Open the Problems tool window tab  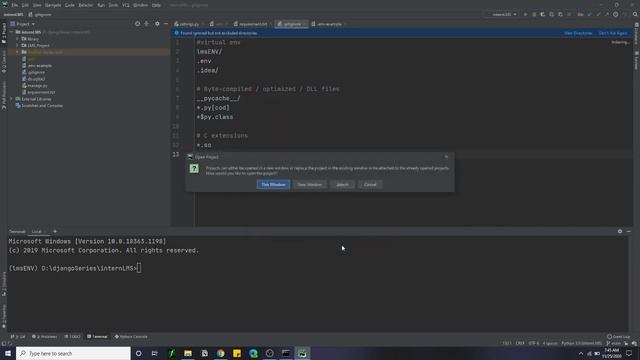44,337
